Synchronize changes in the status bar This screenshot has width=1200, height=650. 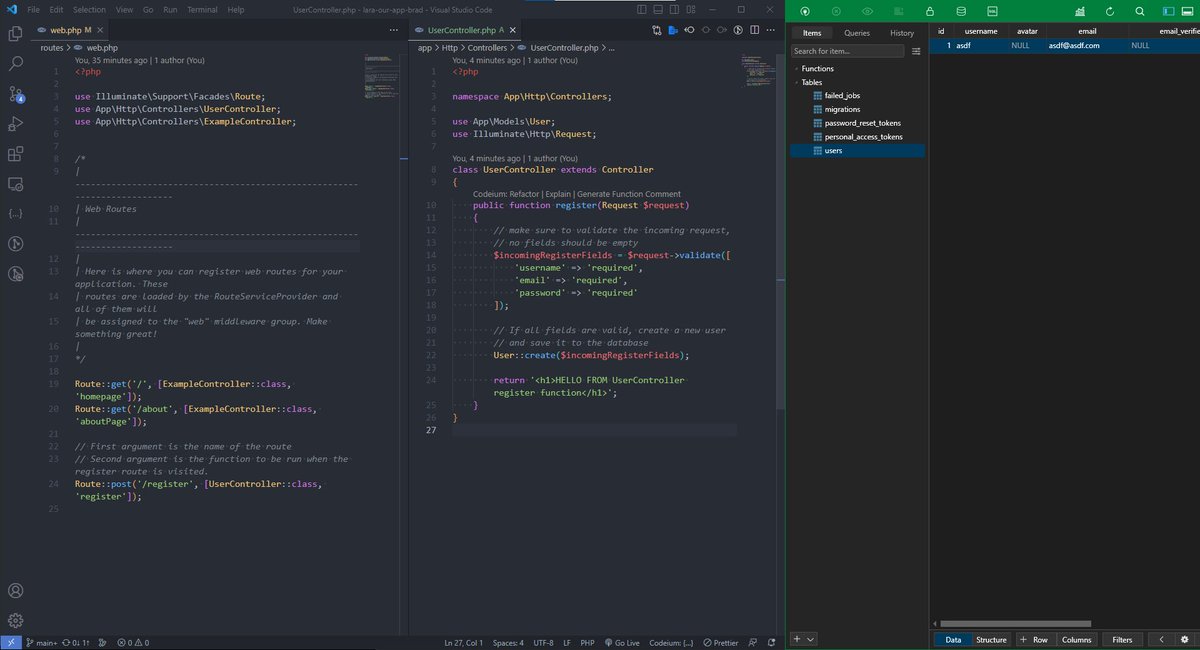pyautogui.click(x=77, y=642)
